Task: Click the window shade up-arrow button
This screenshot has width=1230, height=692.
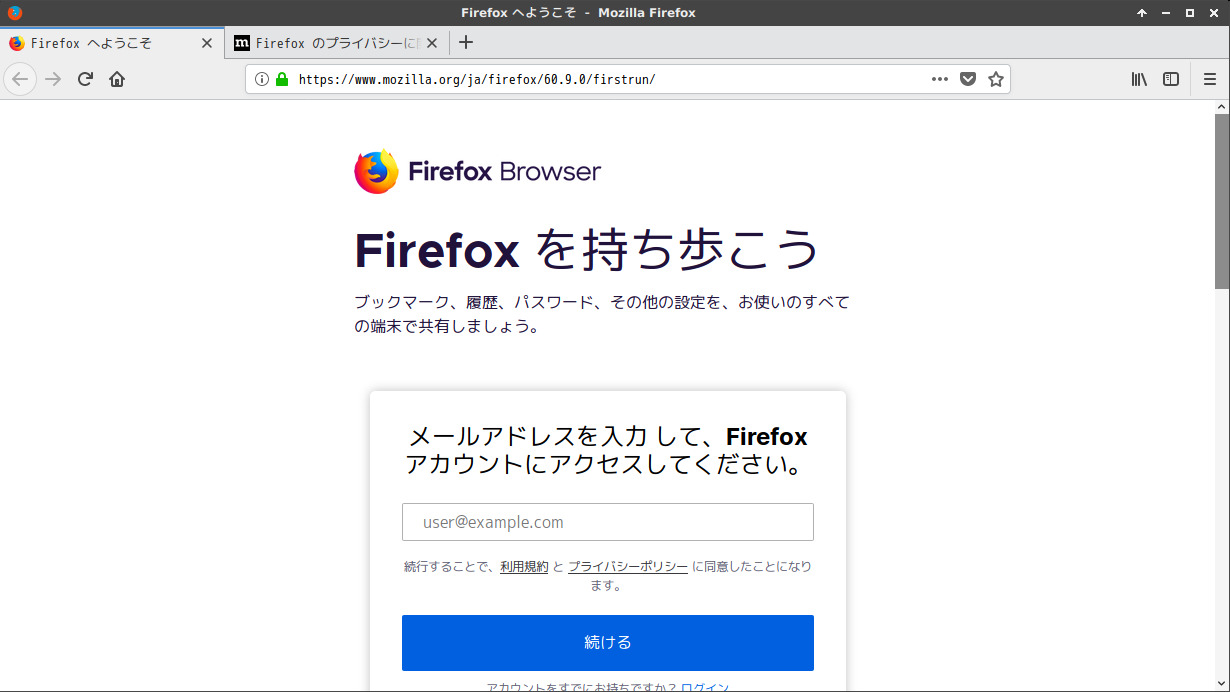Action: pyautogui.click(x=1142, y=13)
